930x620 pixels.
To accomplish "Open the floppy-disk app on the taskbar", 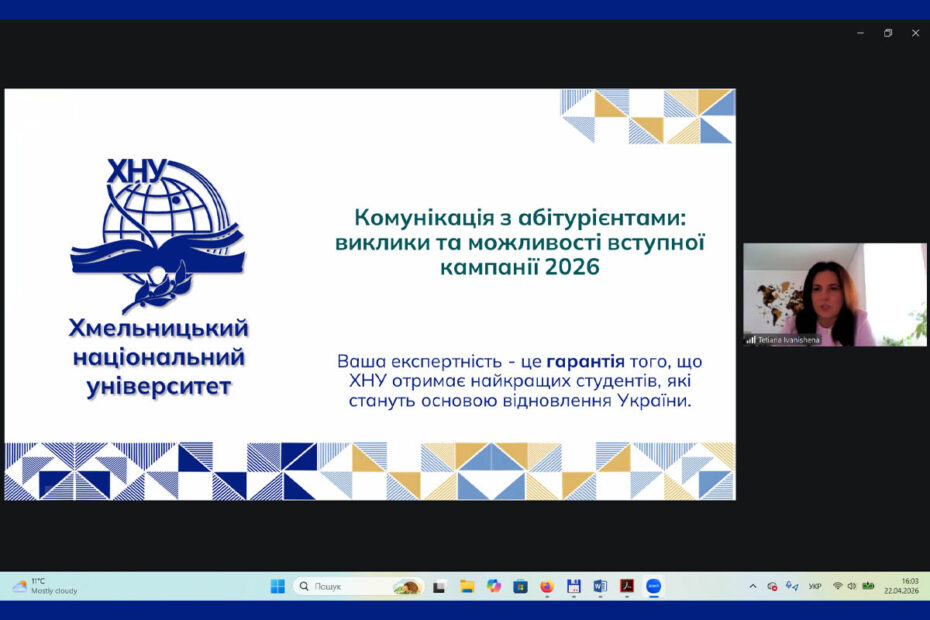I will [x=573, y=587].
